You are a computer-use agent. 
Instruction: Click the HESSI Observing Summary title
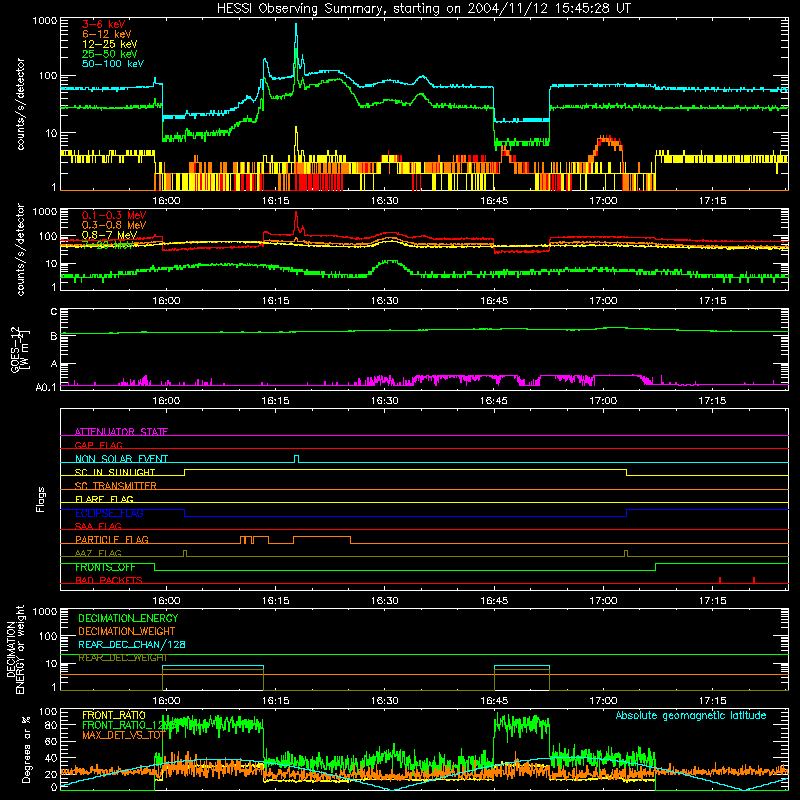point(423,9)
